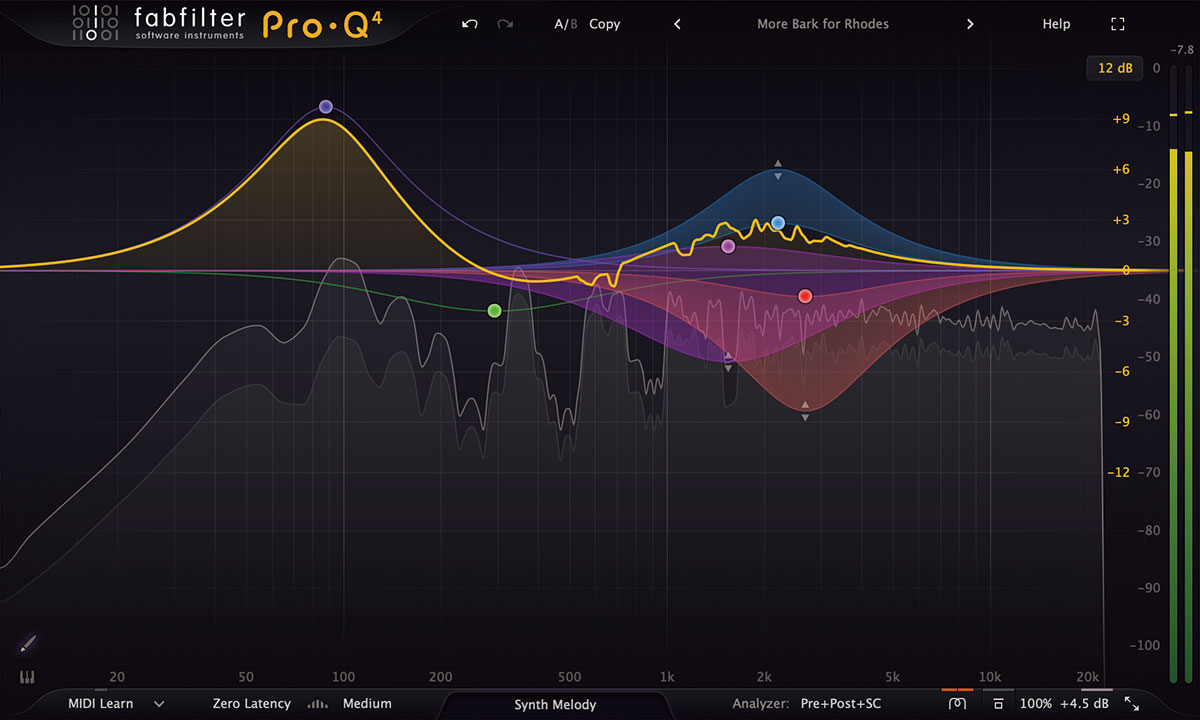Viewport: 1200px width, 720px height.
Task: Show the piano keyboard display
Action: tap(26, 677)
